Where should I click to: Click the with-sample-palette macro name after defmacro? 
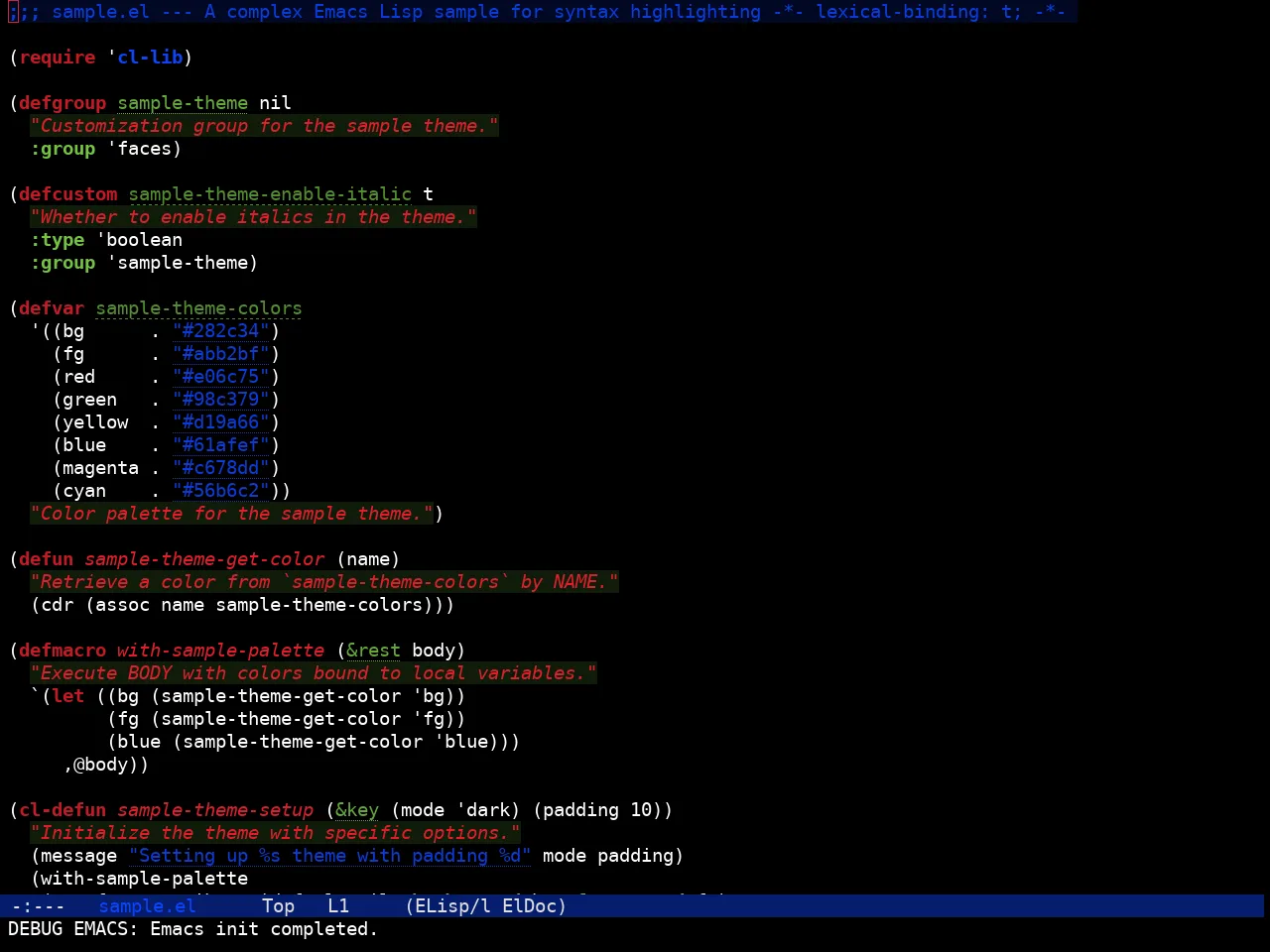tap(220, 650)
